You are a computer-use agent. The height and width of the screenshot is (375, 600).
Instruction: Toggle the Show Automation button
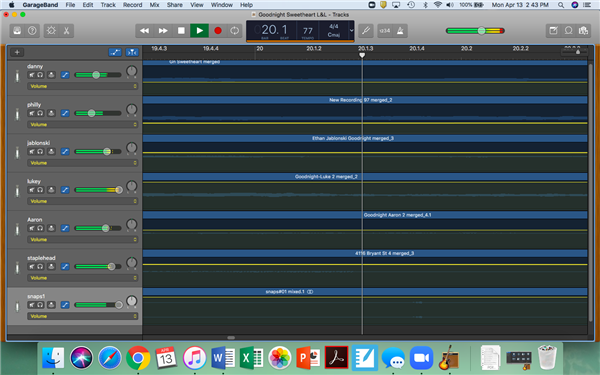(115, 52)
